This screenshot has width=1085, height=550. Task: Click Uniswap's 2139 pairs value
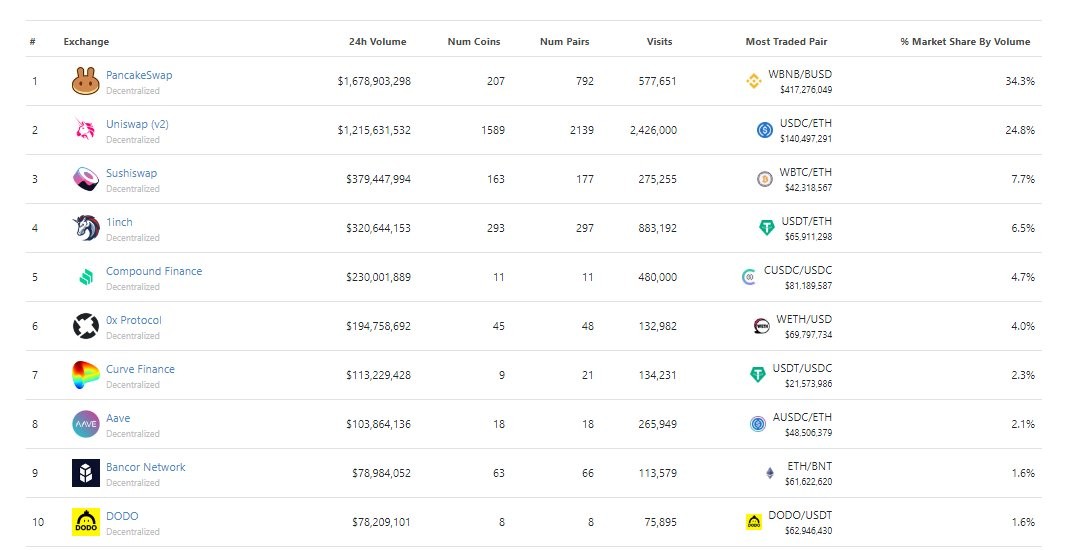point(582,130)
